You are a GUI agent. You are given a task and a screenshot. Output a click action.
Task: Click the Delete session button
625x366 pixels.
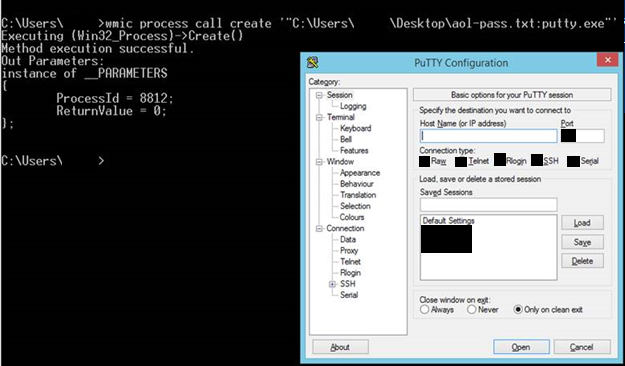click(582, 261)
